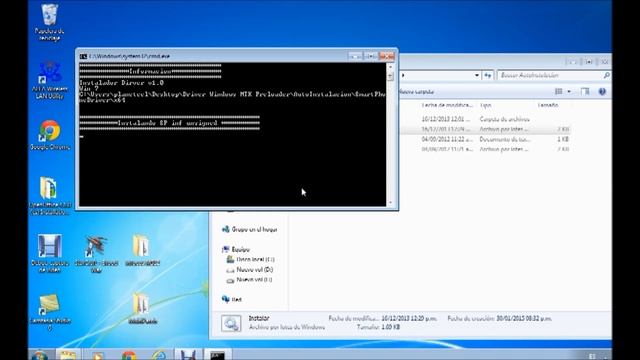This screenshot has height=360, width=640.
Task: Click the Windows Start button
Action: 40,355
